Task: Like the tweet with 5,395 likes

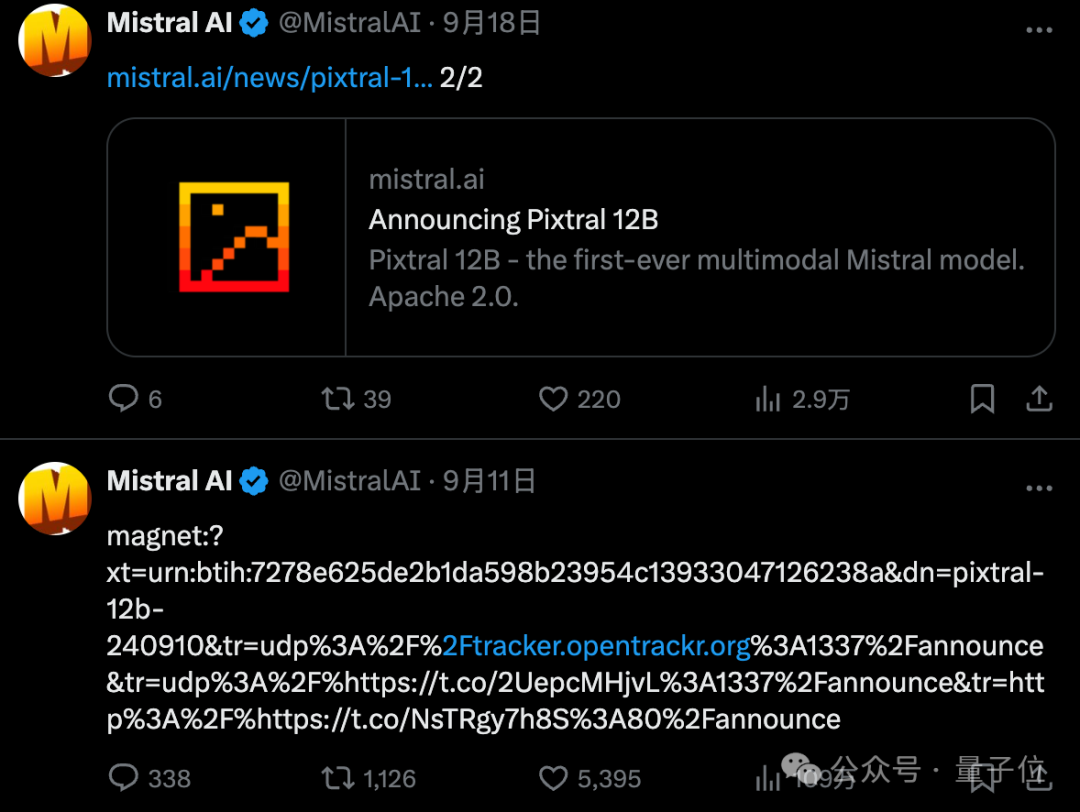Action: tap(554, 778)
